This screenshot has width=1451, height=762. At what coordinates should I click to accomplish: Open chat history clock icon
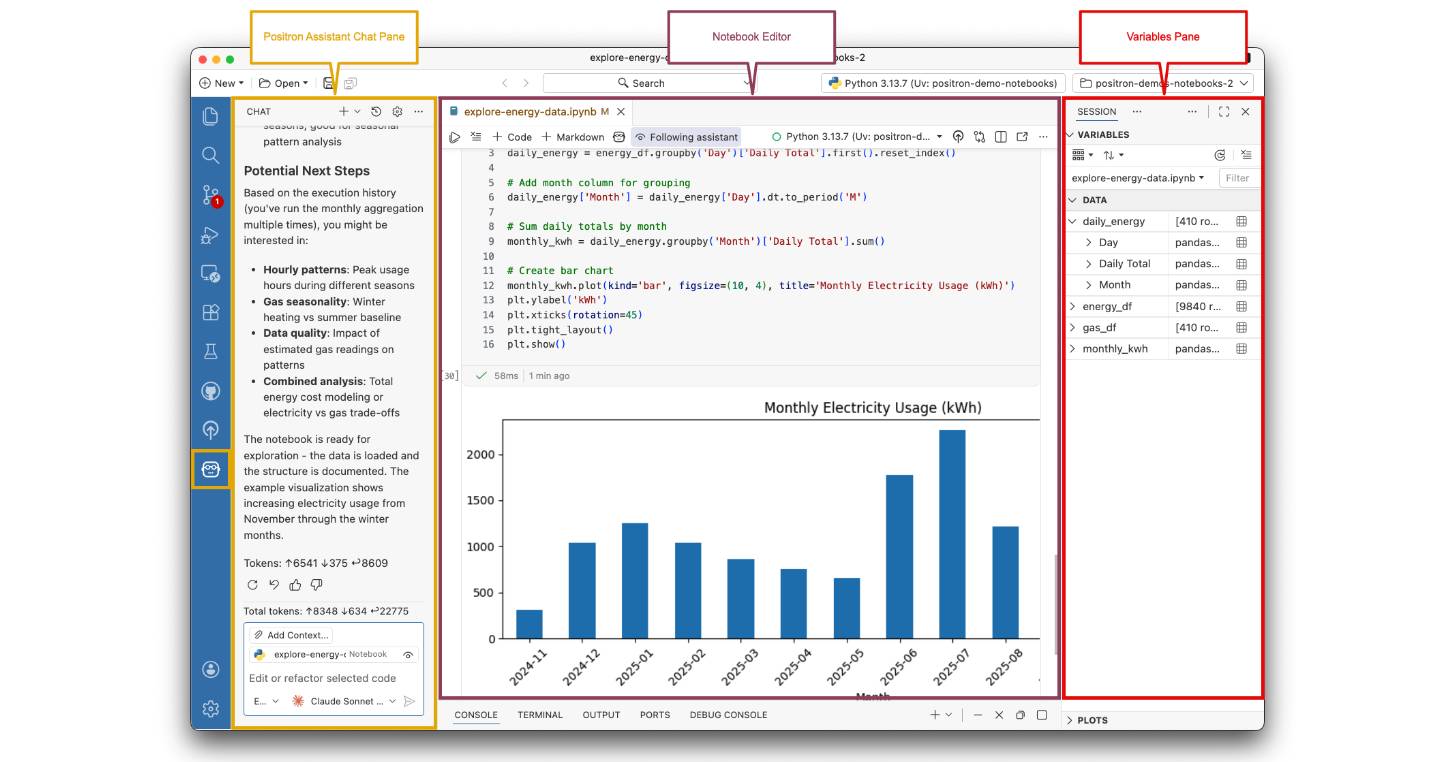[x=376, y=112]
